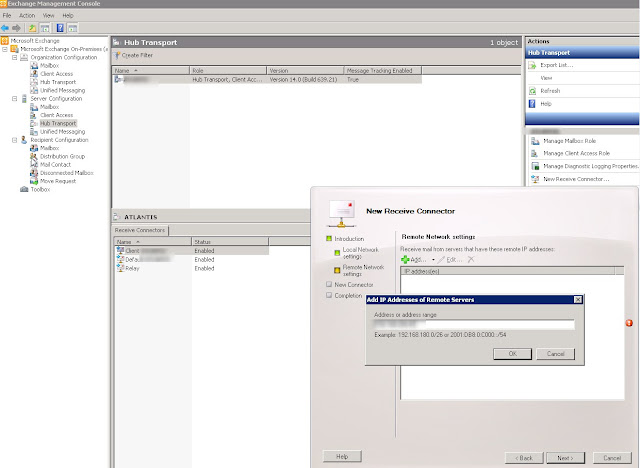Screen dimensions: 640x468
Task: Sort Hub Transport list by Version column
Action: pyautogui.click(x=305, y=71)
